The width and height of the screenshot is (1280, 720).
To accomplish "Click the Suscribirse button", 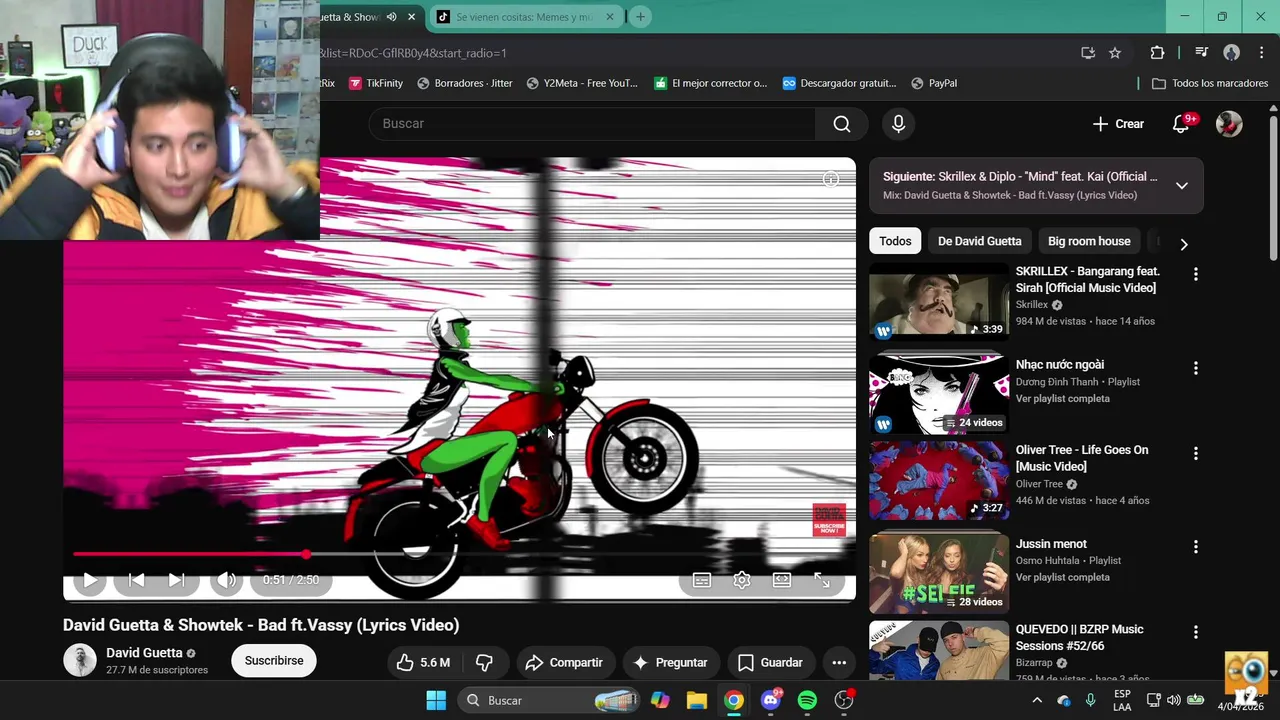I will point(274,661).
